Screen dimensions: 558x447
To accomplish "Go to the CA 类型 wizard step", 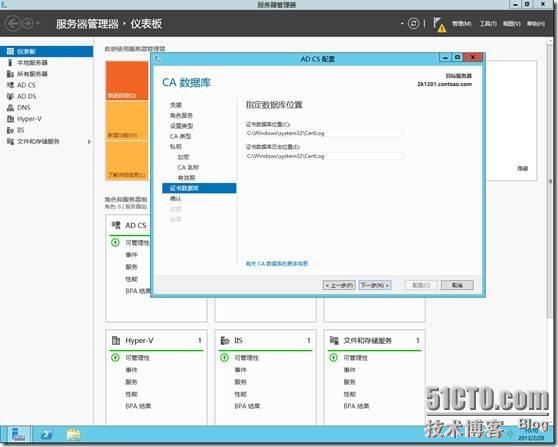I will coord(180,136).
